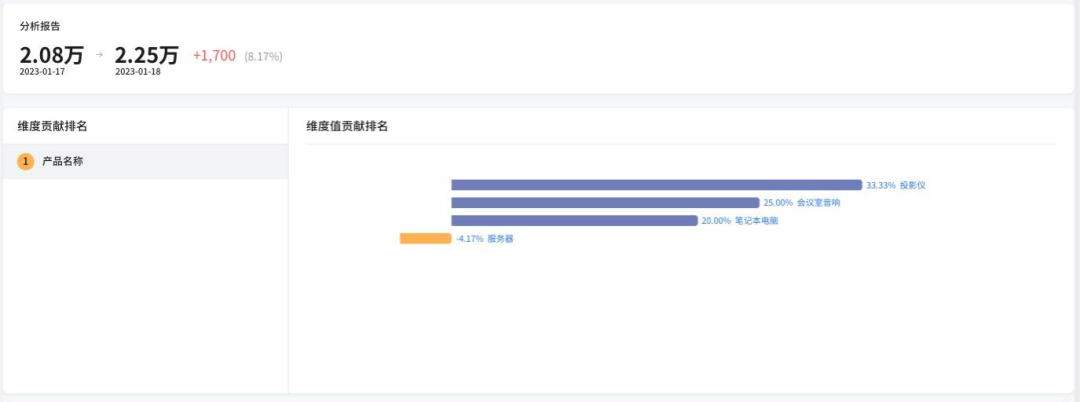Click the 2023-01-17 date label
This screenshot has width=1080, height=402.
tap(42, 73)
